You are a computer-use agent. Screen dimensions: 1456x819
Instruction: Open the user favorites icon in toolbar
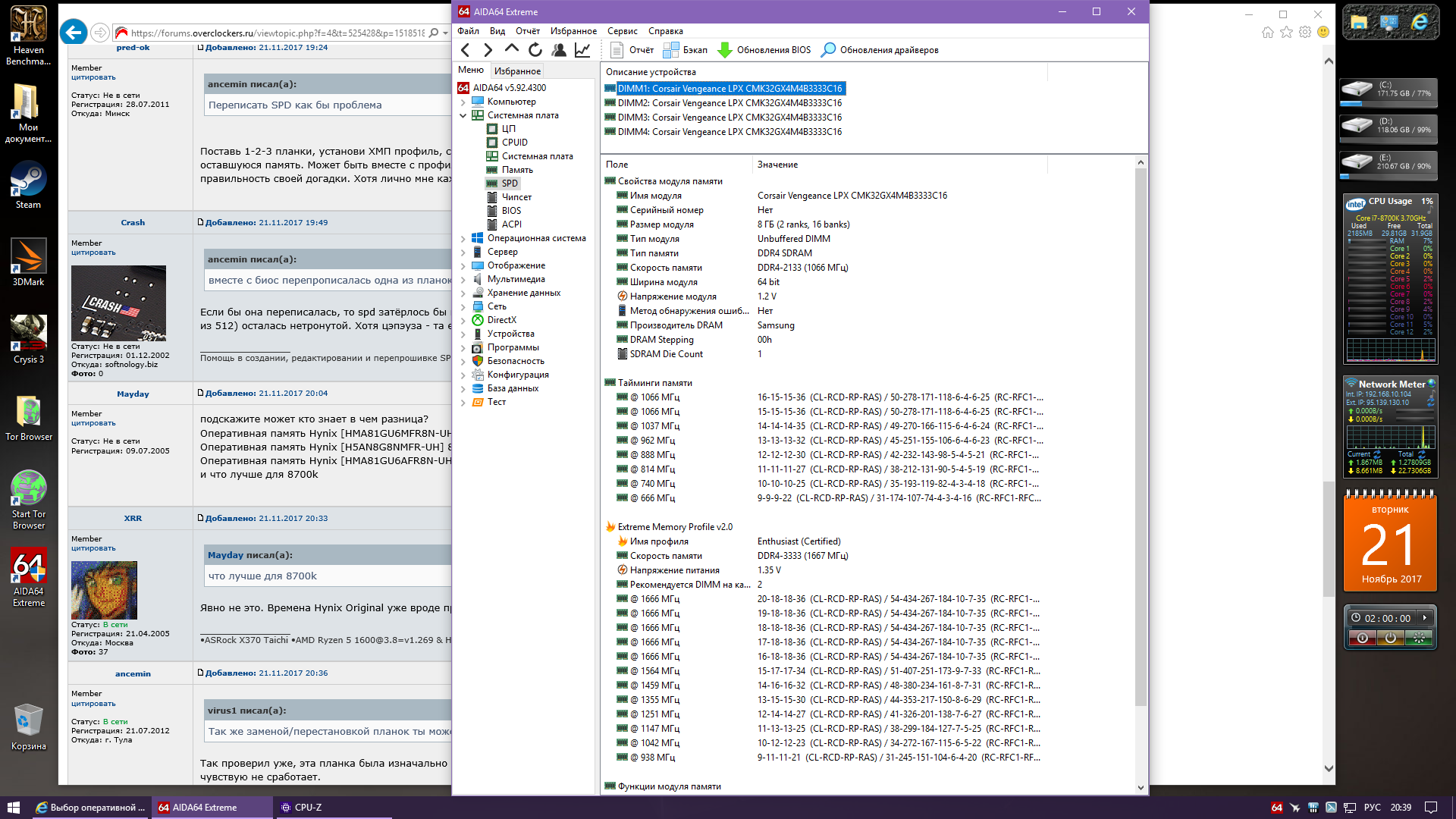[559, 50]
